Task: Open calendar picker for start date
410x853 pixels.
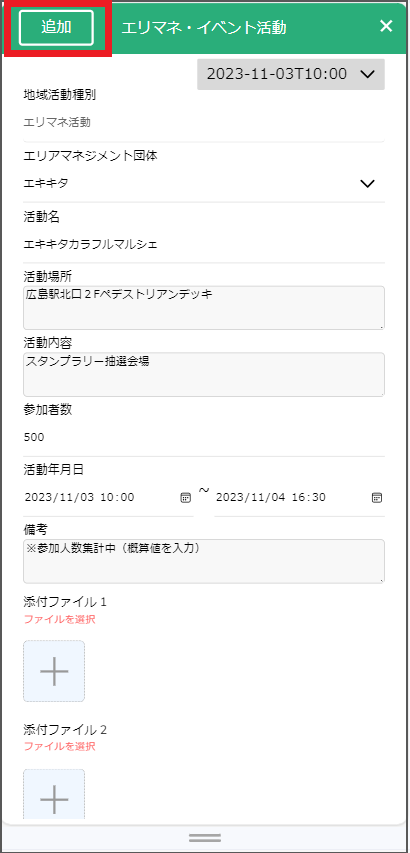Action: [x=185, y=497]
